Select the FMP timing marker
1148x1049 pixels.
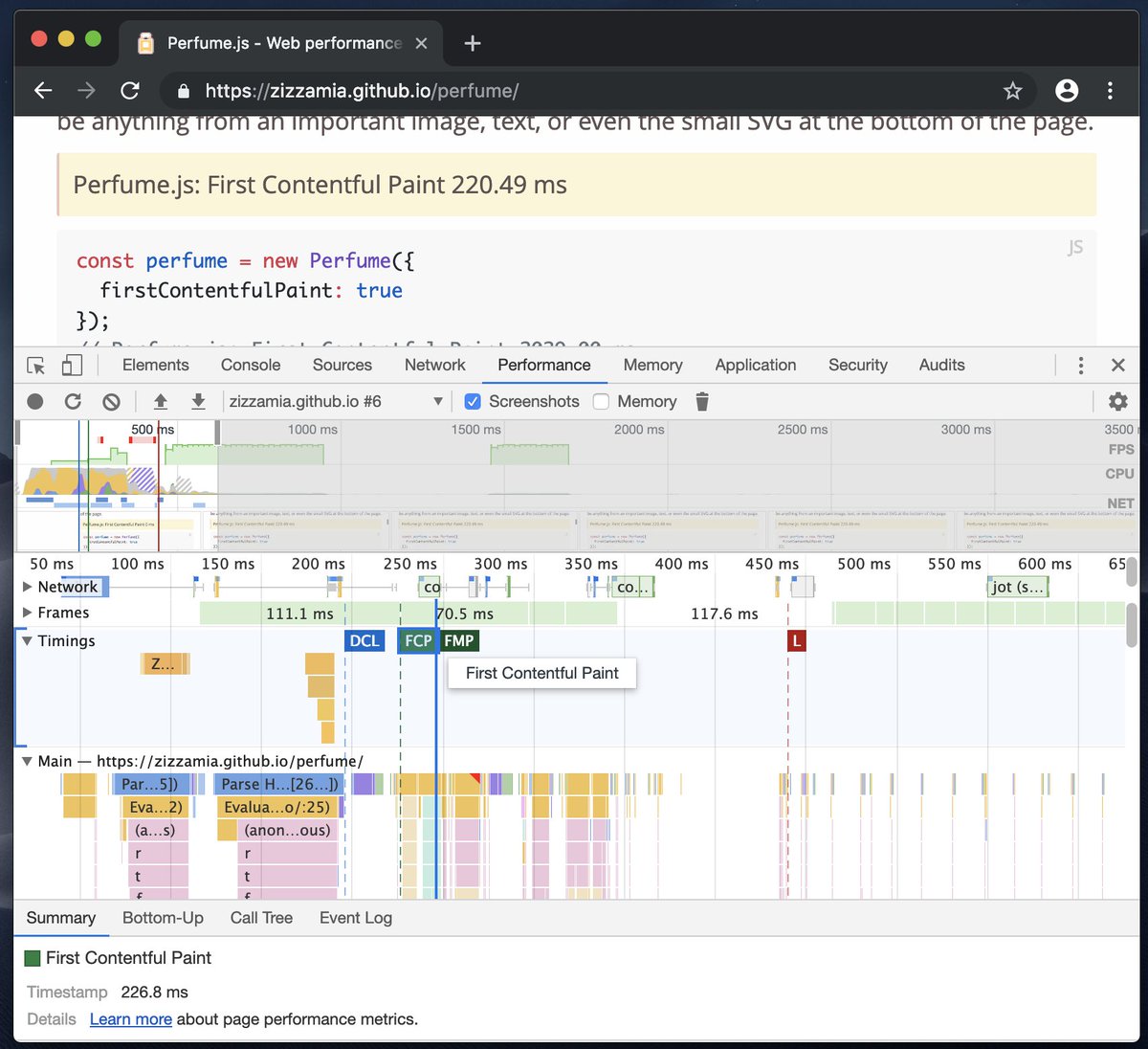[x=459, y=640]
